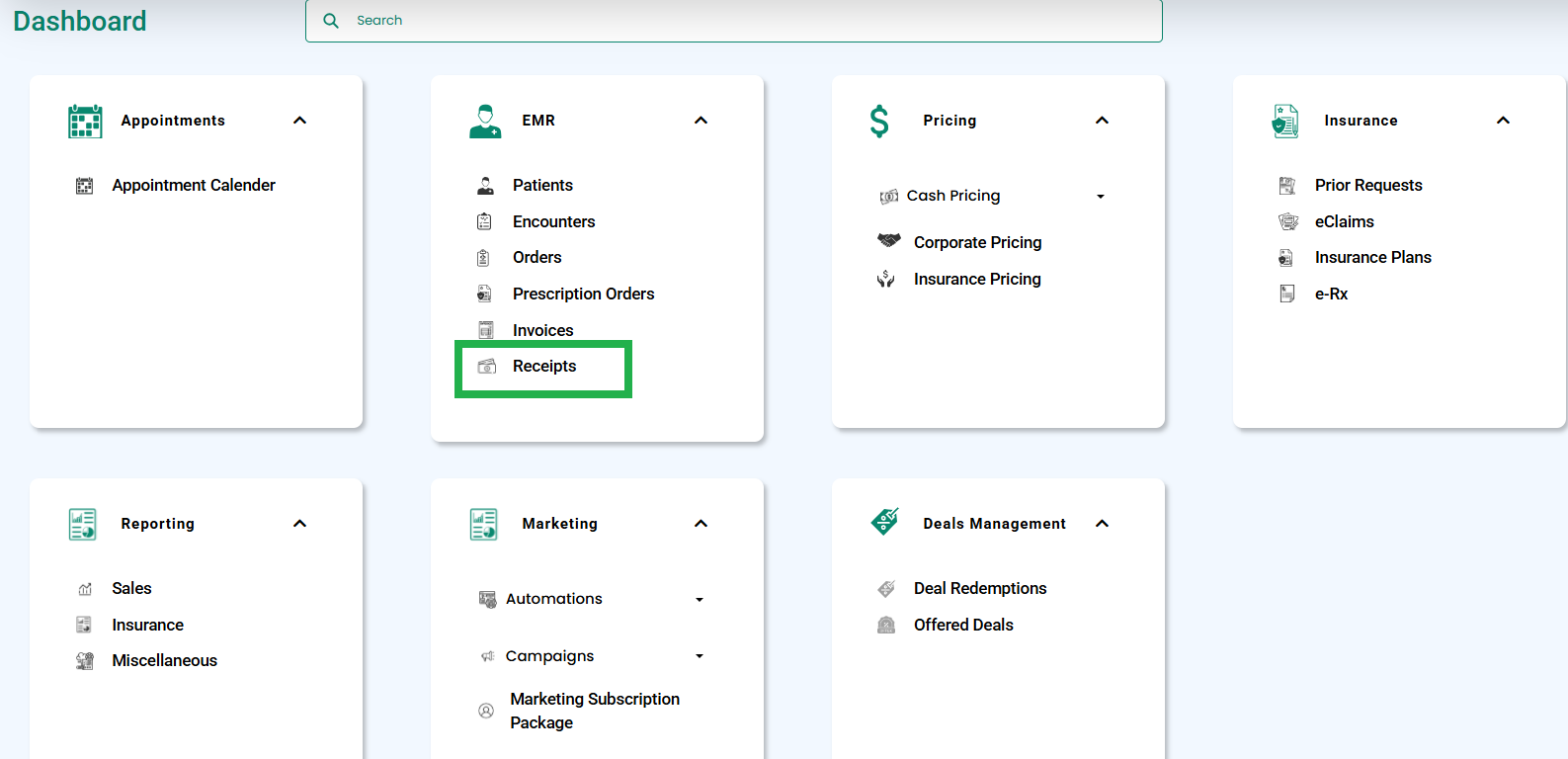The height and width of the screenshot is (759, 1568).
Task: Click the Deal Redemptions tag icon
Action: [x=886, y=589]
